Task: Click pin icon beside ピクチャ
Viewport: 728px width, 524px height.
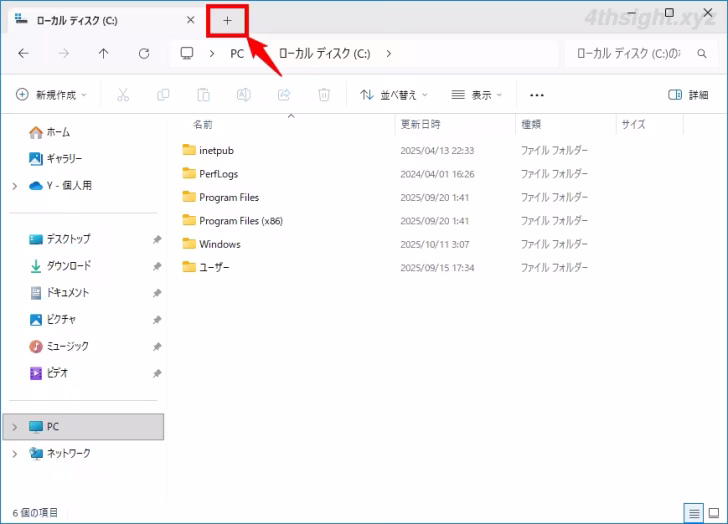Action: [157, 320]
